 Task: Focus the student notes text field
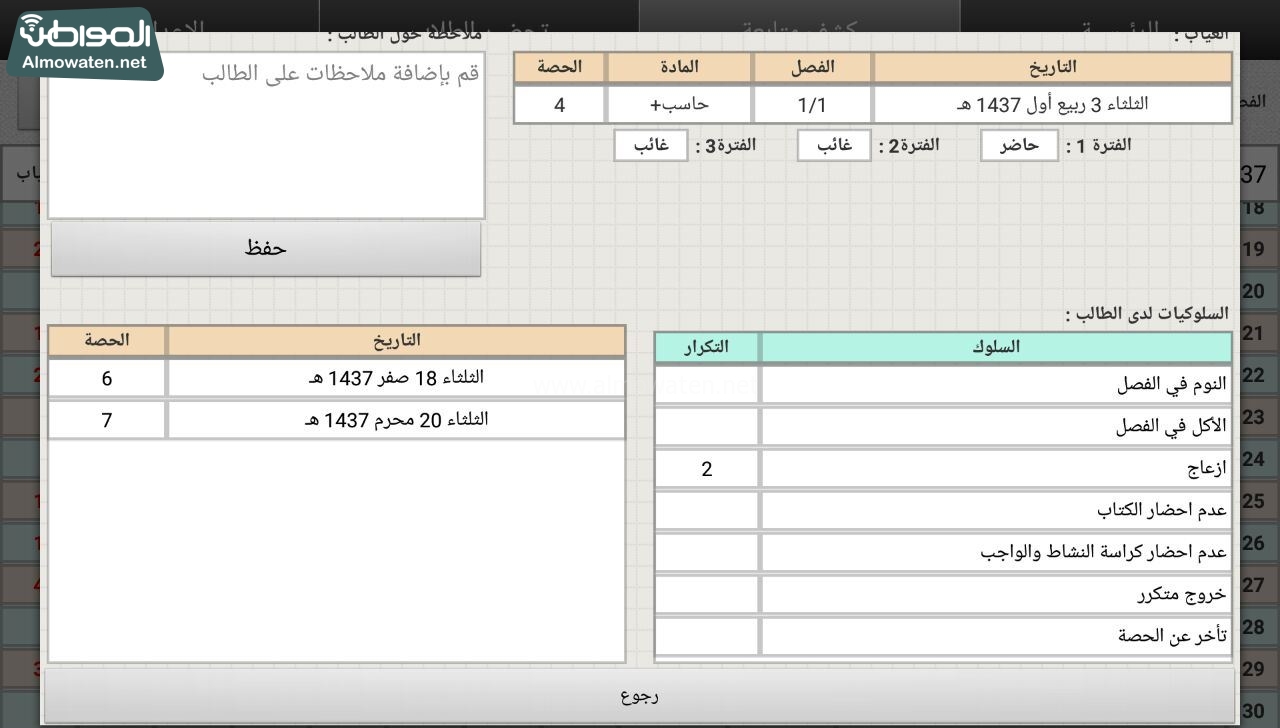coord(266,135)
